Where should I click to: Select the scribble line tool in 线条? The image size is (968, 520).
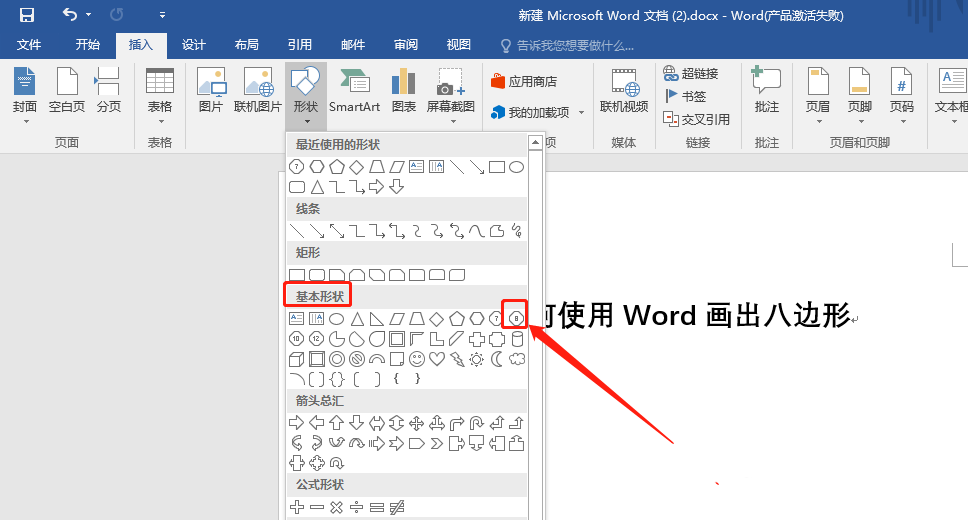[517, 231]
